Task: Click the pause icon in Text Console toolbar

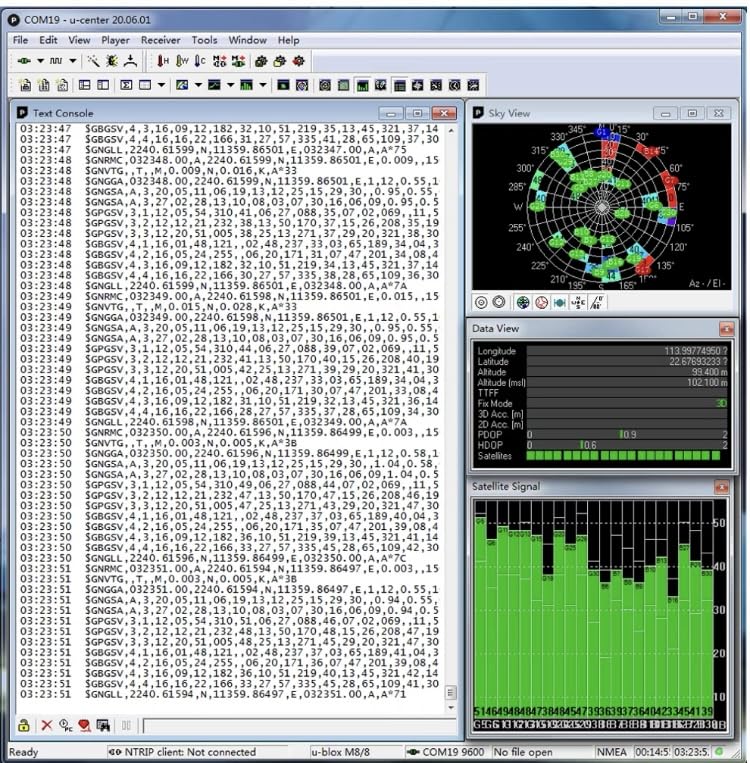Action: tap(126, 726)
